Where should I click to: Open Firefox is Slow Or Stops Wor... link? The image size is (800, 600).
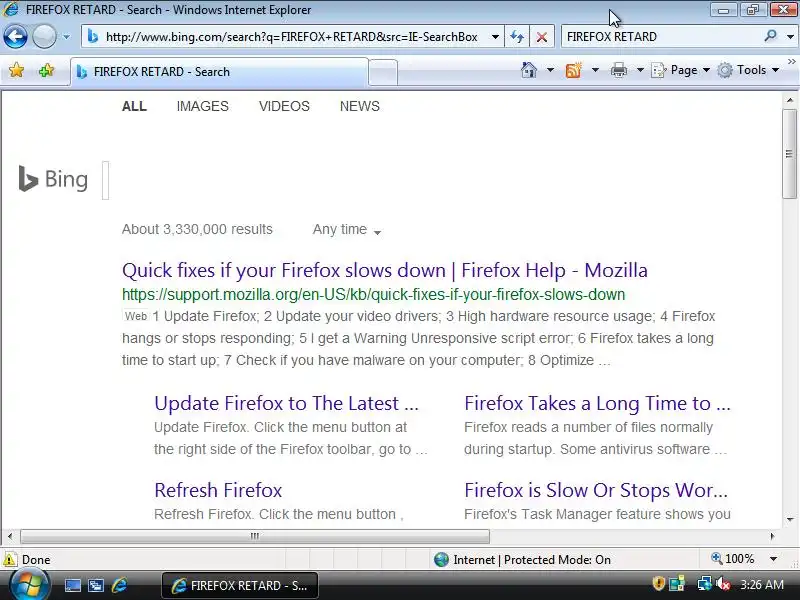coord(596,490)
